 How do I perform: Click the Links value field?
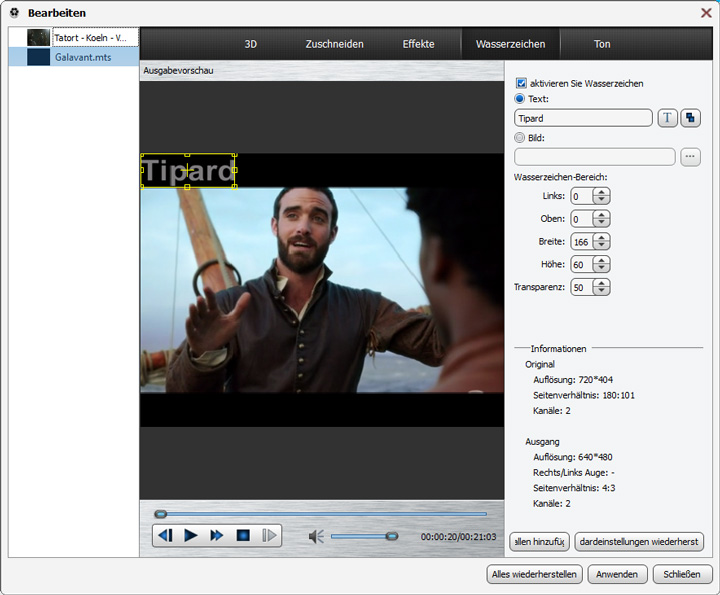[581, 196]
